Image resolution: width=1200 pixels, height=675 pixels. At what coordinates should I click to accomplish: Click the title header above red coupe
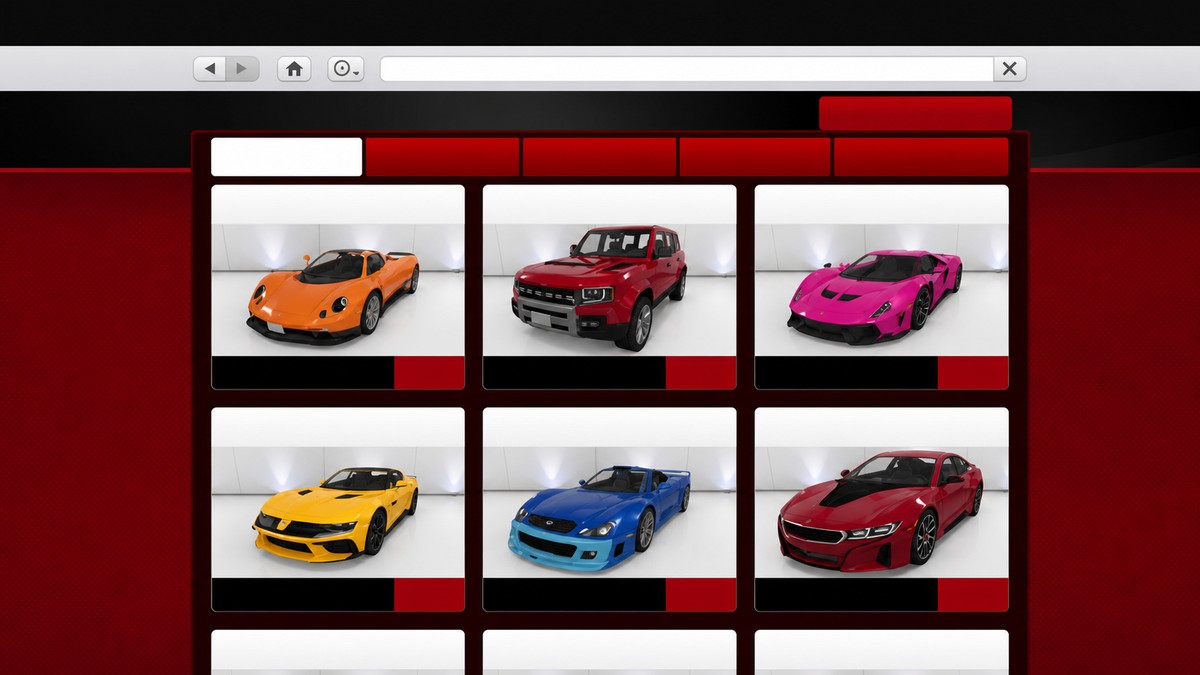(881, 427)
